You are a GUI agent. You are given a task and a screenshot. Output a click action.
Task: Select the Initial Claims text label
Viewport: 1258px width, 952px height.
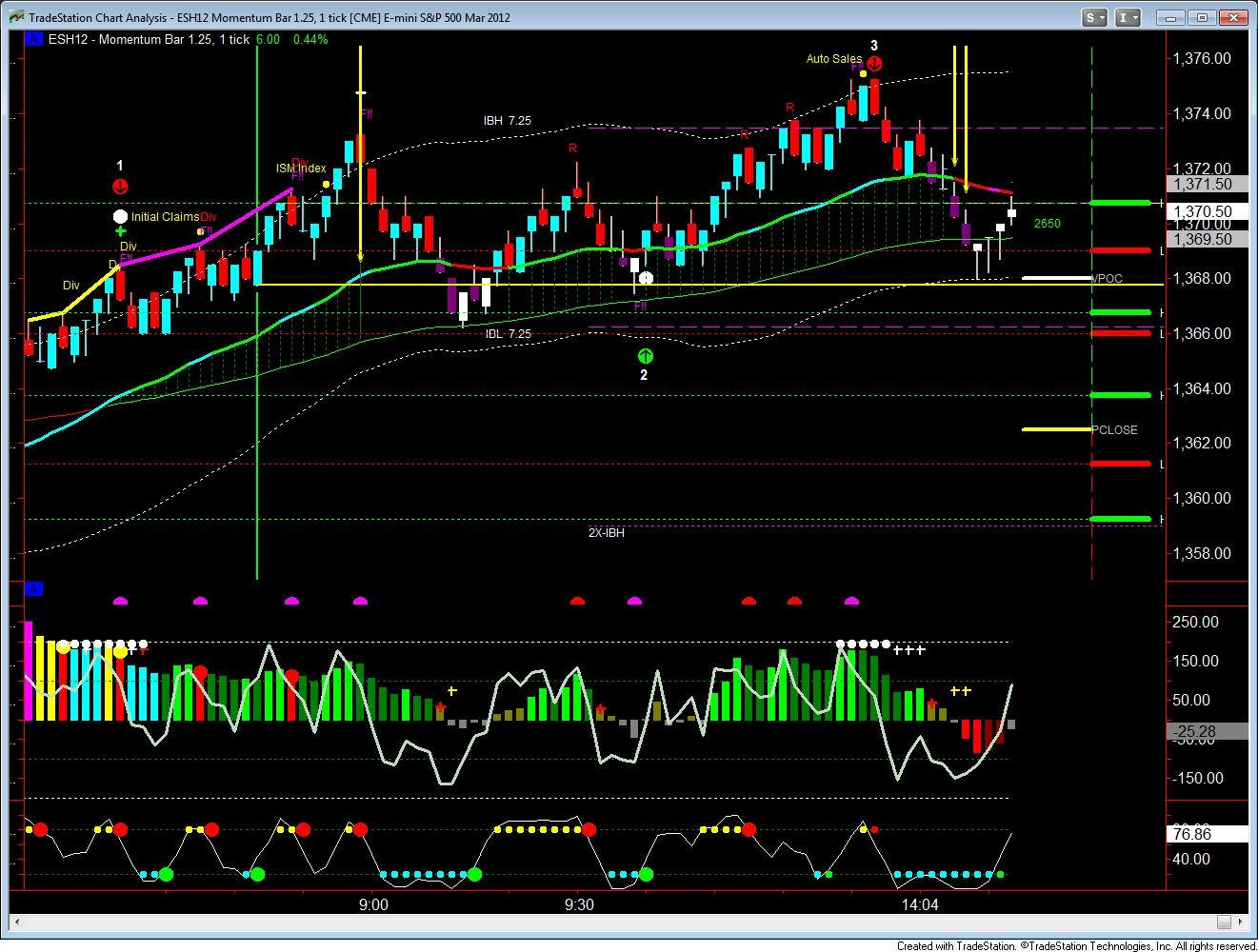click(x=165, y=217)
